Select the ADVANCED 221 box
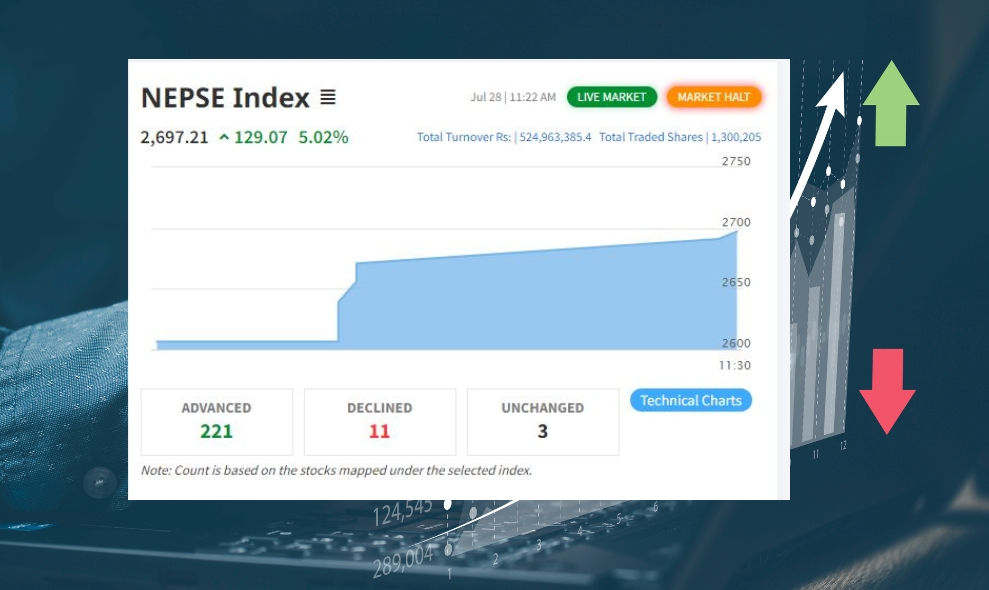The image size is (989, 590). point(216,421)
